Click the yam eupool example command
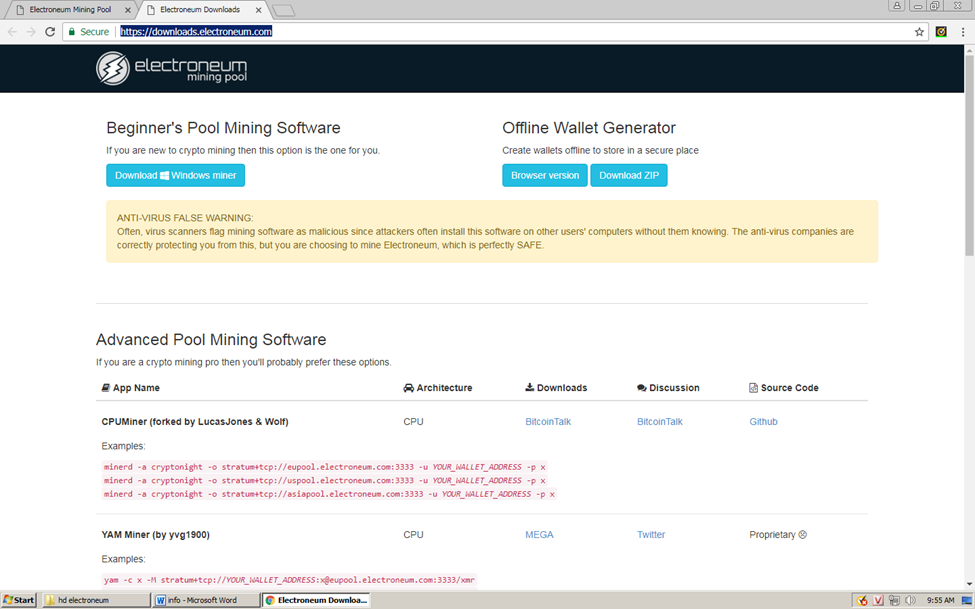The height and width of the screenshot is (609, 975). click(x=289, y=580)
